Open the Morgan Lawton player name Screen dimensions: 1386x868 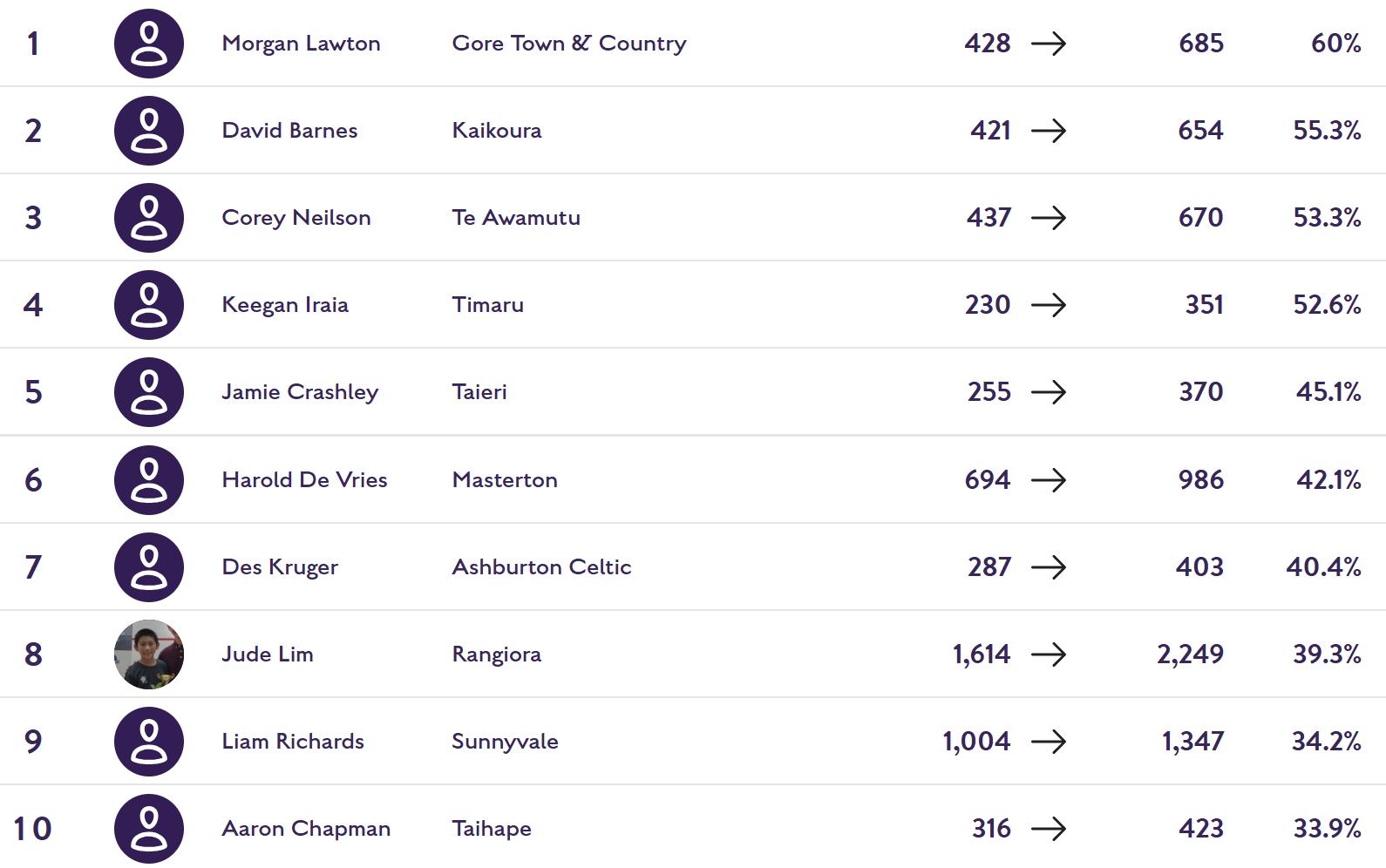[x=301, y=44]
